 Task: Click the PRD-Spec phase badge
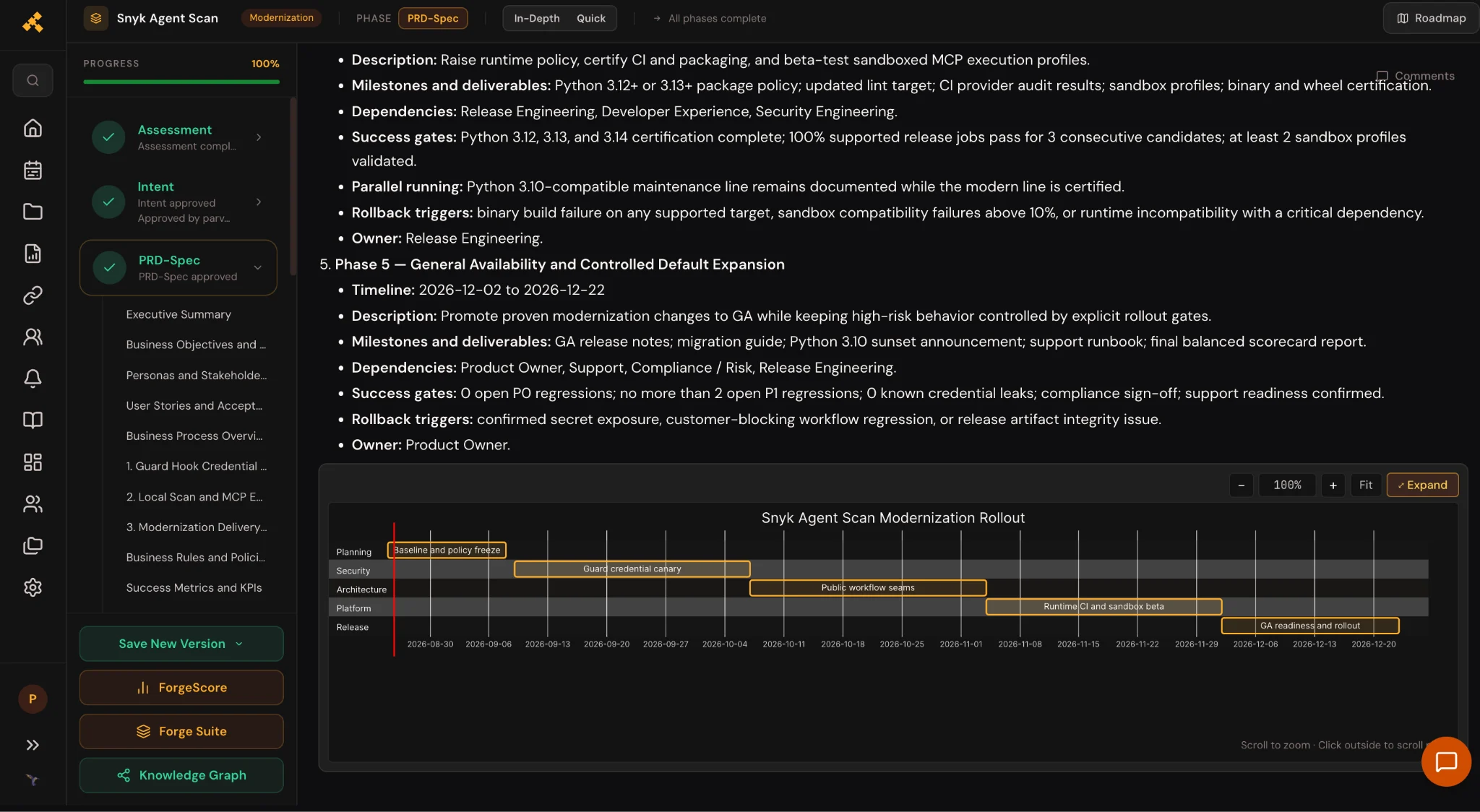point(433,18)
